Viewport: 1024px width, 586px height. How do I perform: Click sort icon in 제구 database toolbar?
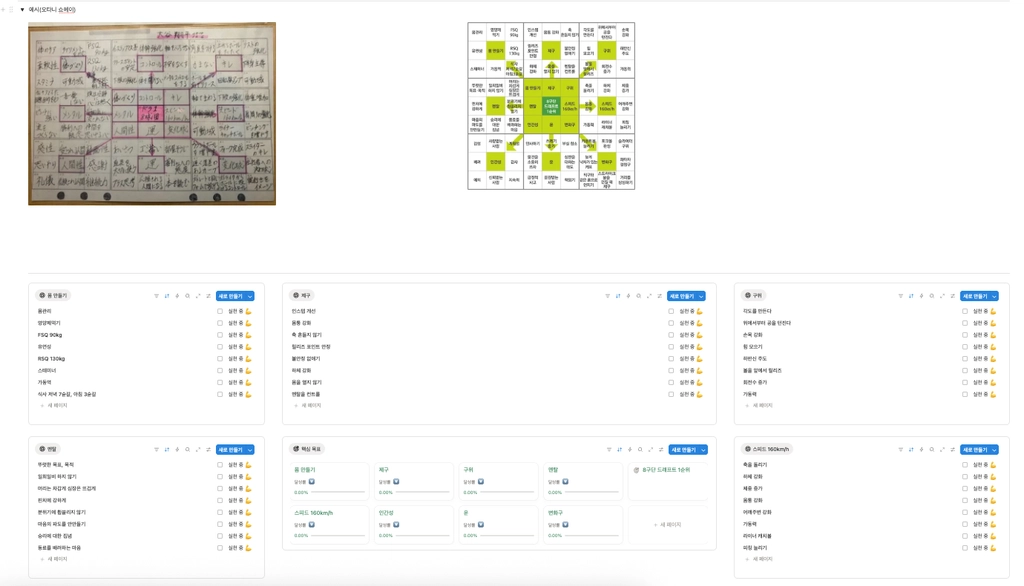tap(618, 296)
